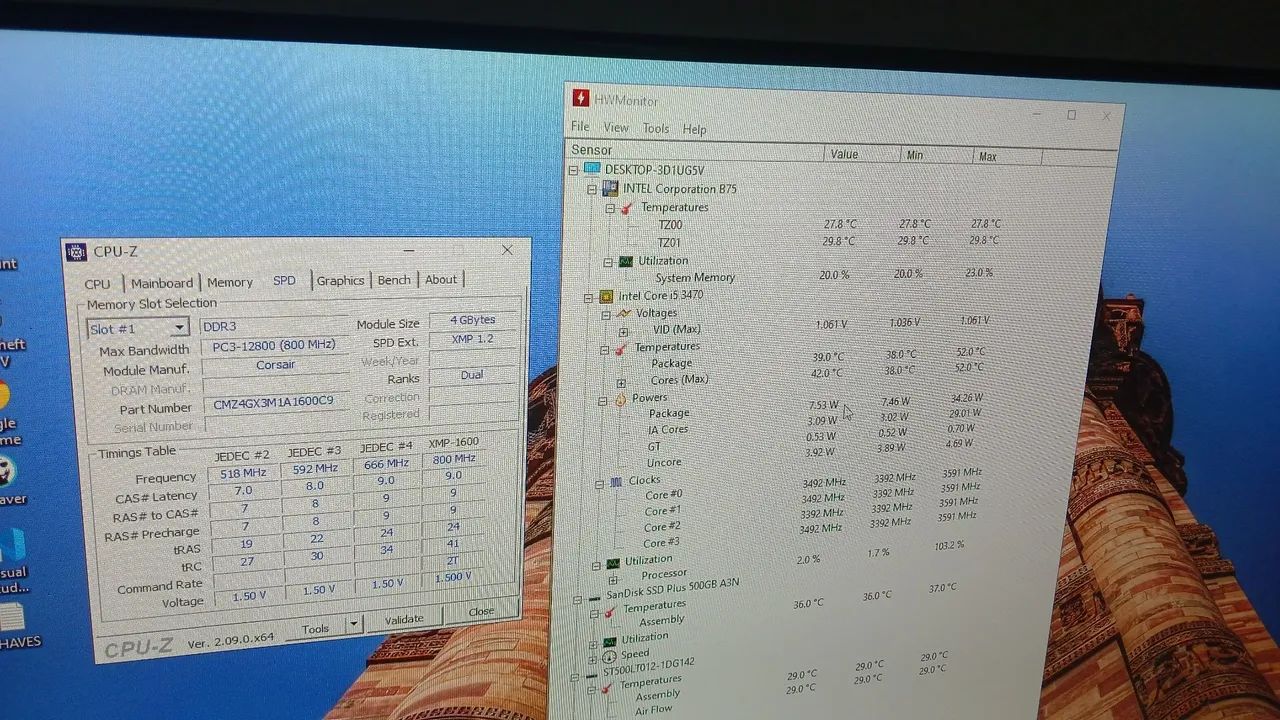Collapse the DESKTOP-3D1UG5V tree node
This screenshot has height=720, width=1280.
[573, 170]
